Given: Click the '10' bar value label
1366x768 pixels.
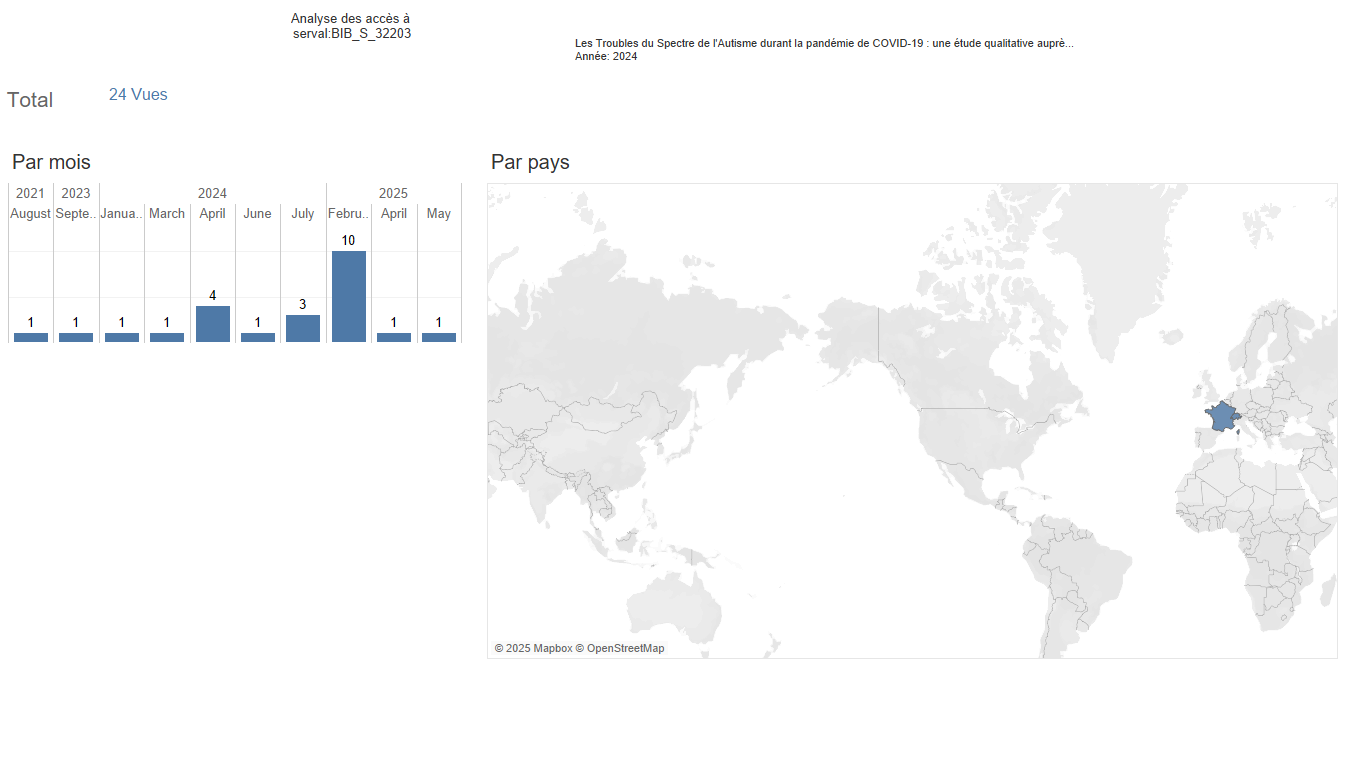Looking at the screenshot, I should [349, 241].
